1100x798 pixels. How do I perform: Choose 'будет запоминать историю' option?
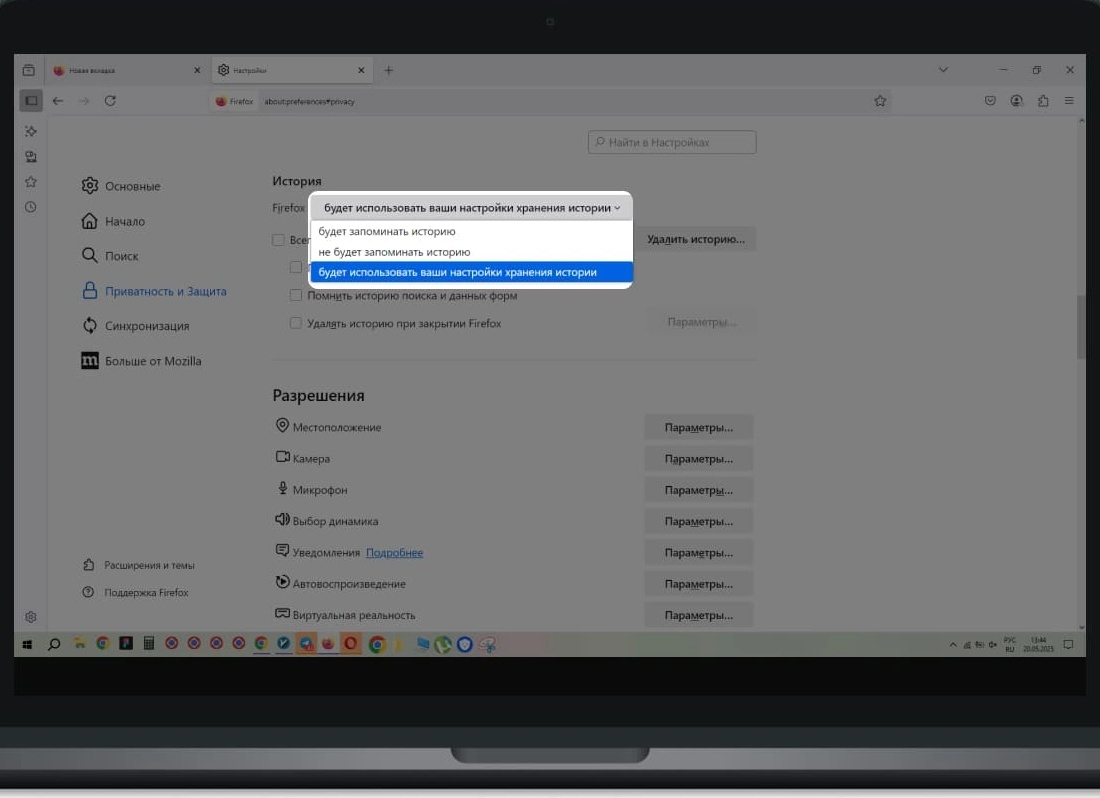coord(471,231)
